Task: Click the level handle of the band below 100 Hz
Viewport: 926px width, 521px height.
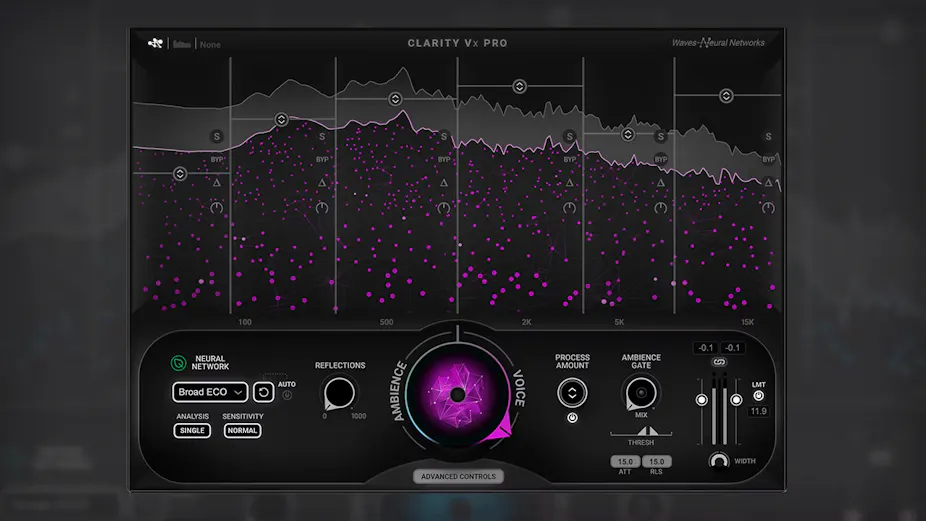Action: pyautogui.click(x=180, y=174)
